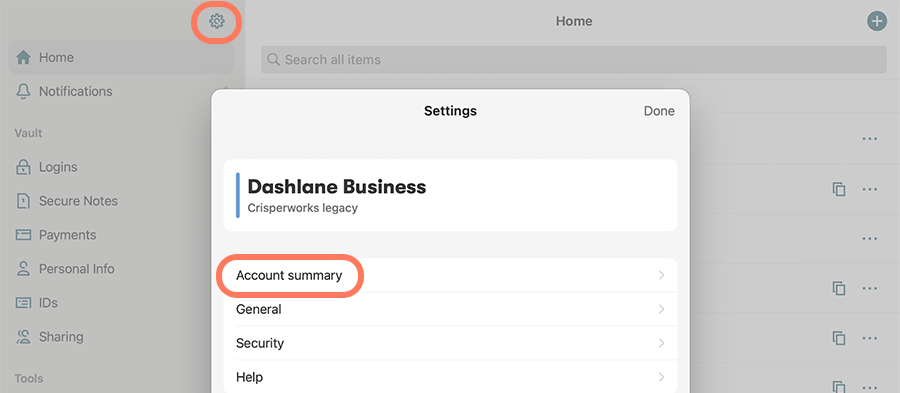Click the Payments card icon

pyautogui.click(x=23, y=235)
